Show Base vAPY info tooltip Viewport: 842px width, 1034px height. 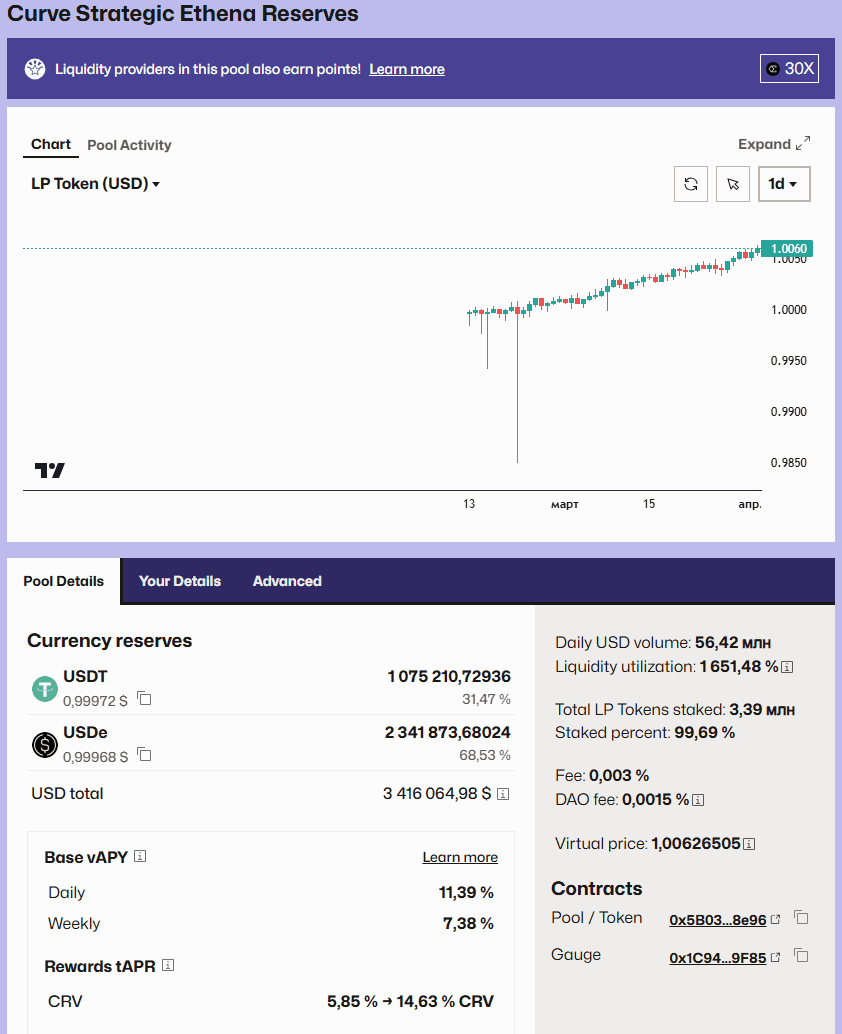[140, 856]
